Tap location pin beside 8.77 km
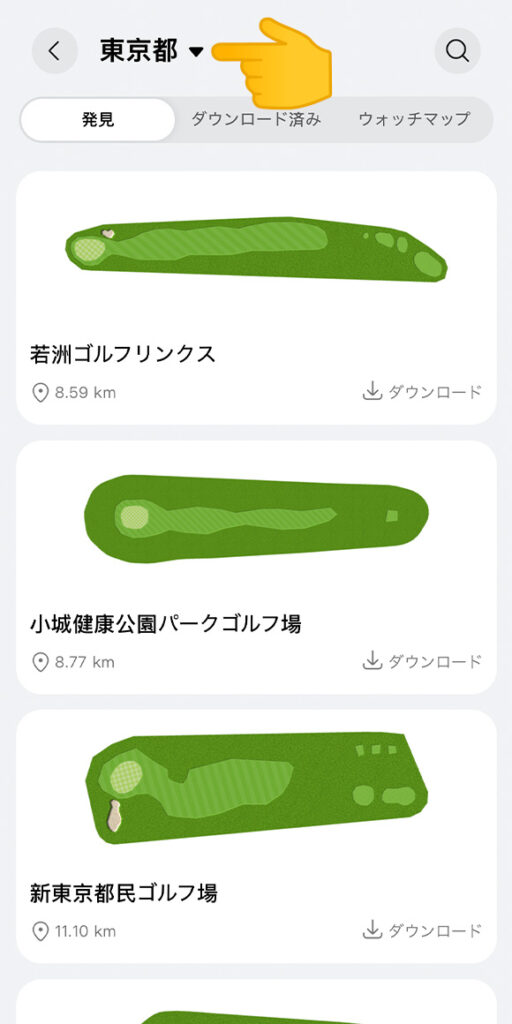 40,662
